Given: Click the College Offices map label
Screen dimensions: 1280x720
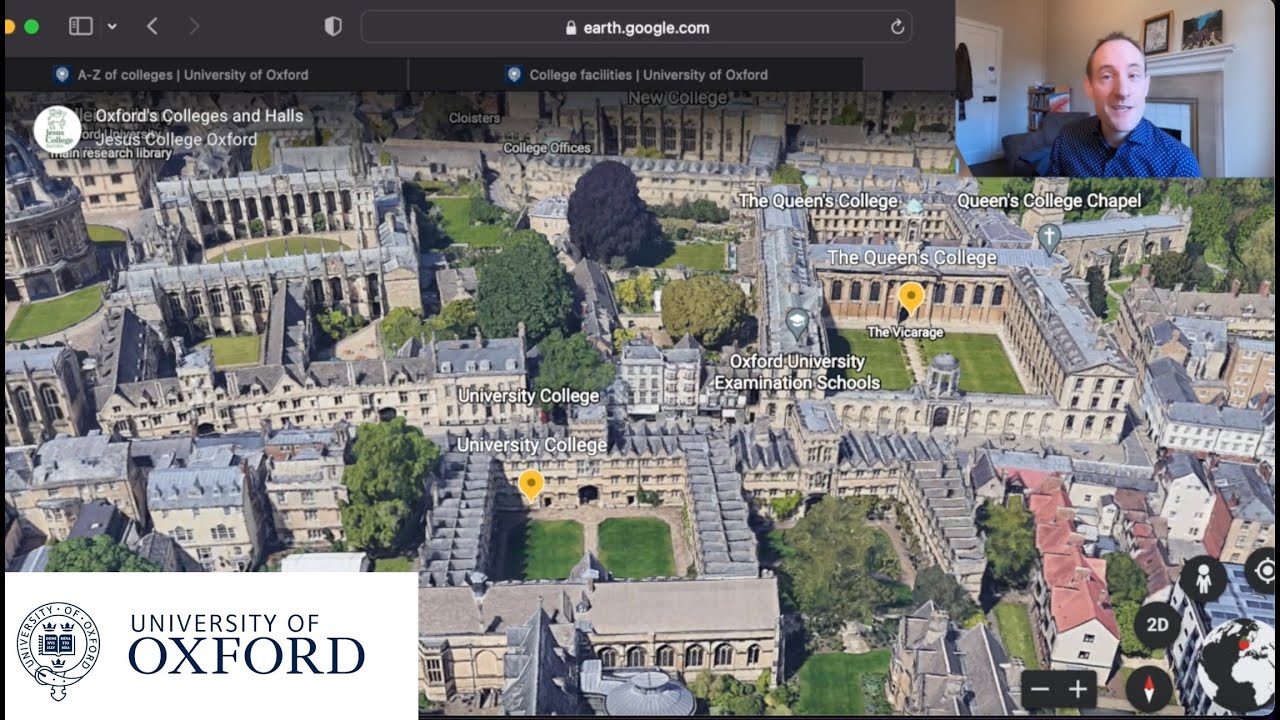Looking at the screenshot, I should point(547,148).
